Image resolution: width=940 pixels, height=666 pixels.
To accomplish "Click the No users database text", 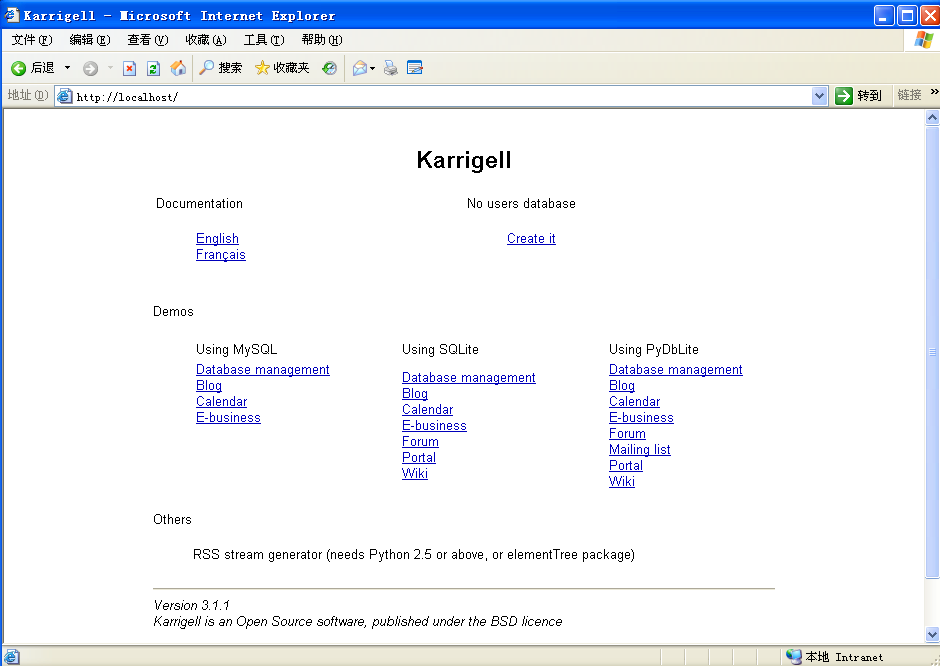I will pyautogui.click(x=521, y=204).
